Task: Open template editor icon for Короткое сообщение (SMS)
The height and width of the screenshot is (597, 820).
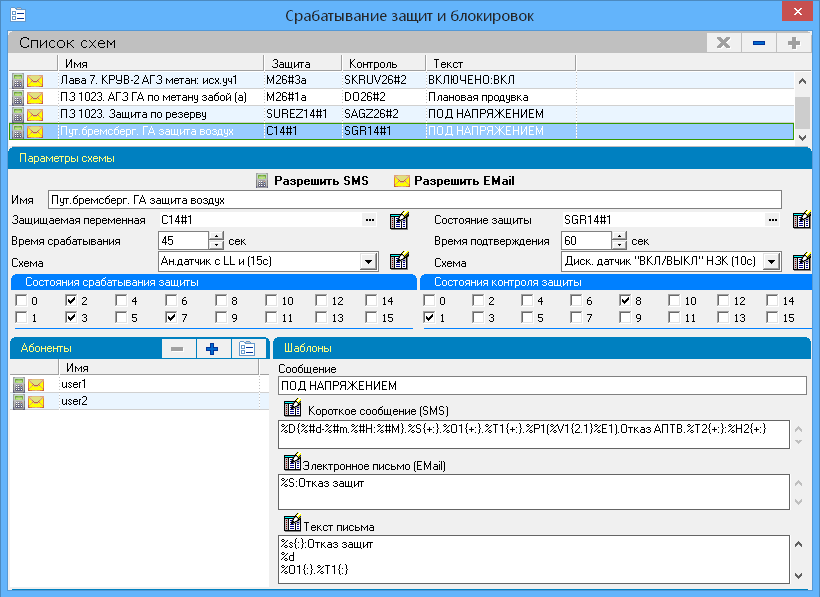Action: (x=292, y=408)
